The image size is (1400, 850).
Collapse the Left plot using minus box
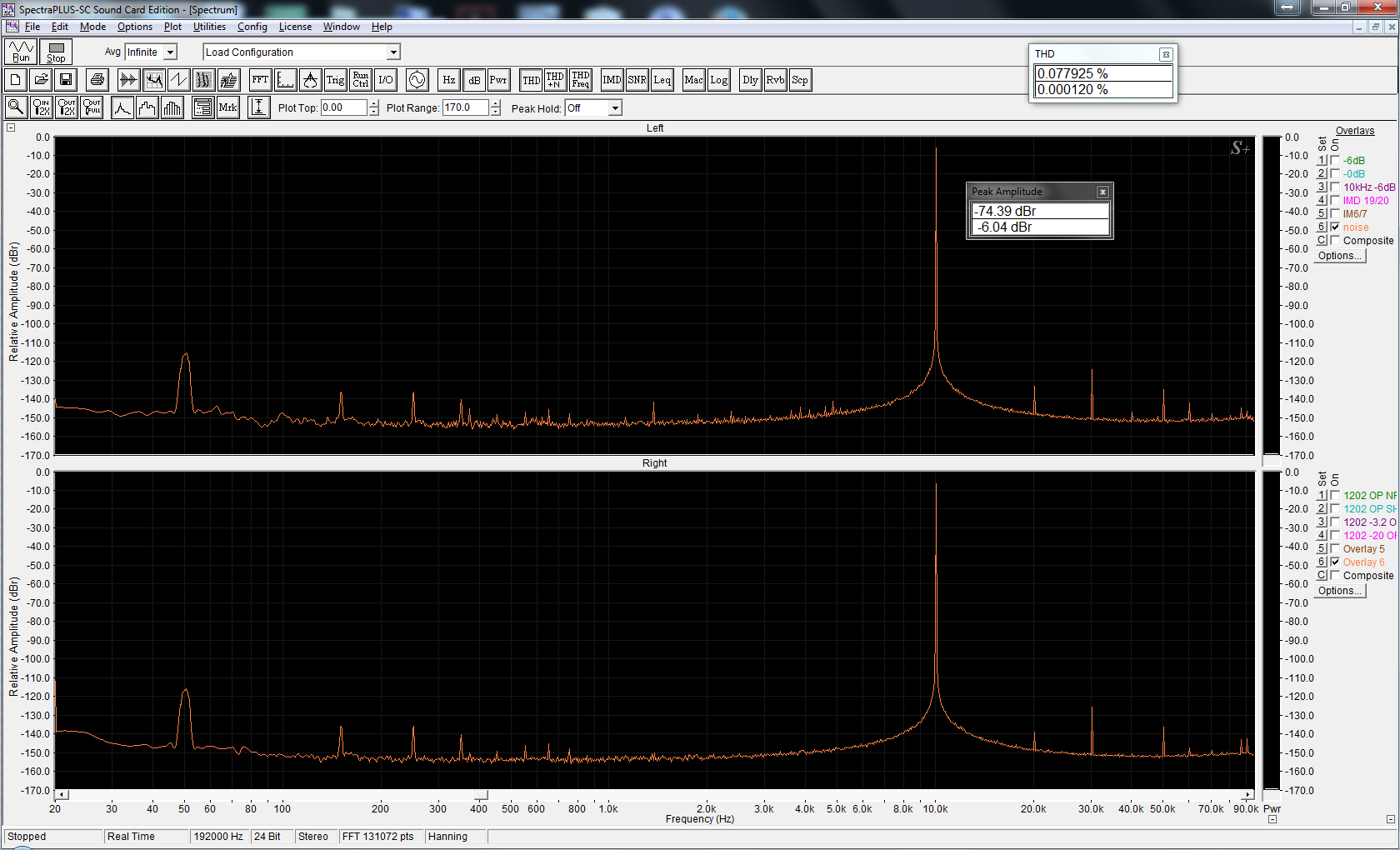pyautogui.click(x=11, y=127)
